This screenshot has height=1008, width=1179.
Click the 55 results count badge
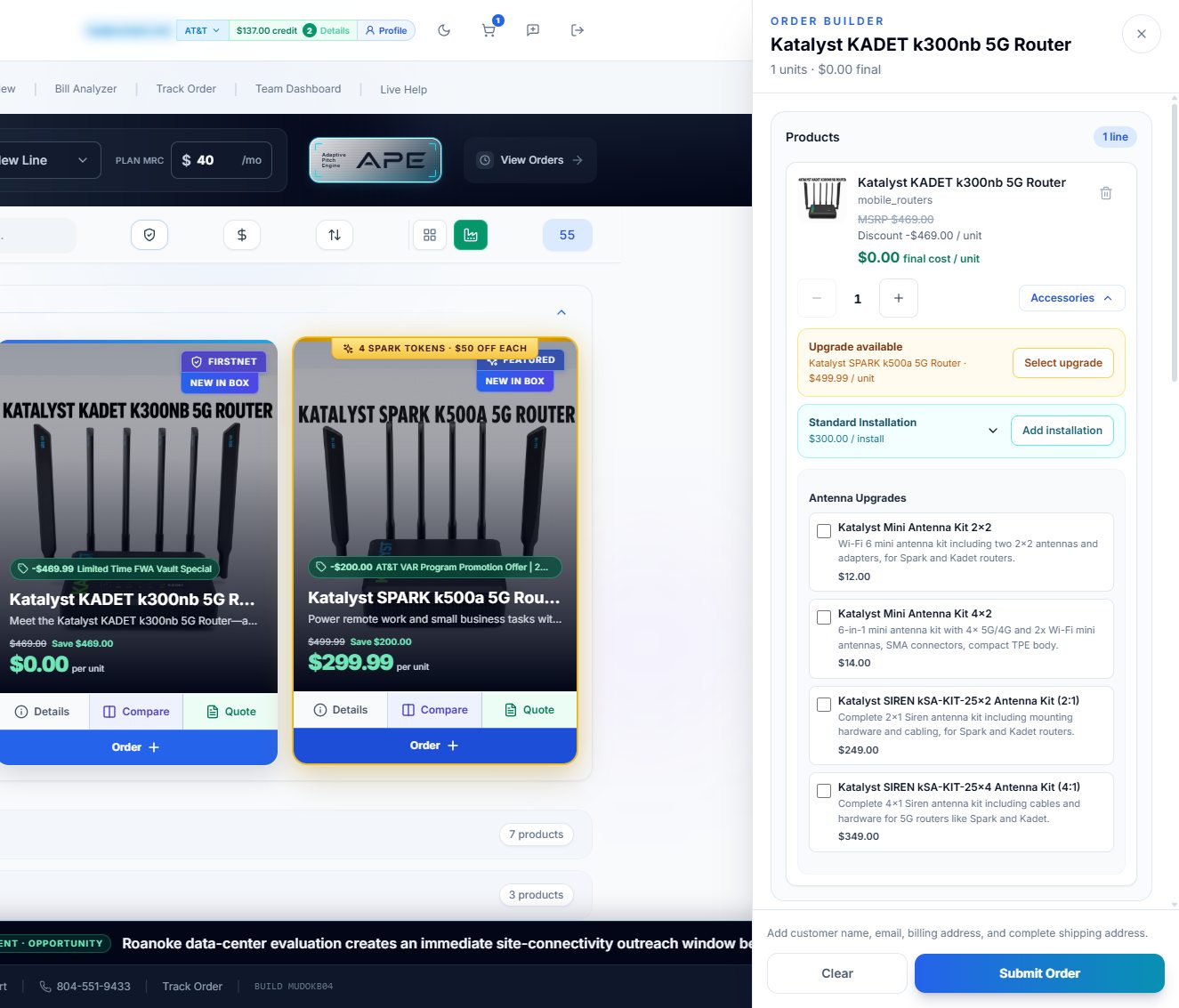coord(568,235)
